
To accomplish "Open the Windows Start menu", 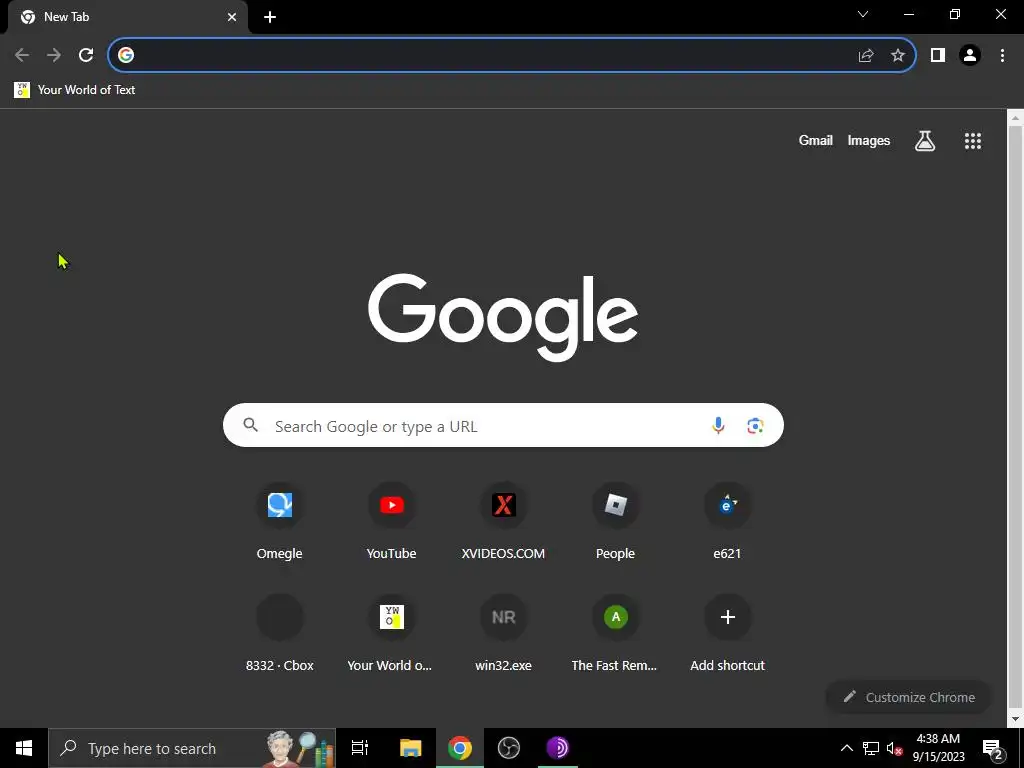I will click(x=24, y=748).
